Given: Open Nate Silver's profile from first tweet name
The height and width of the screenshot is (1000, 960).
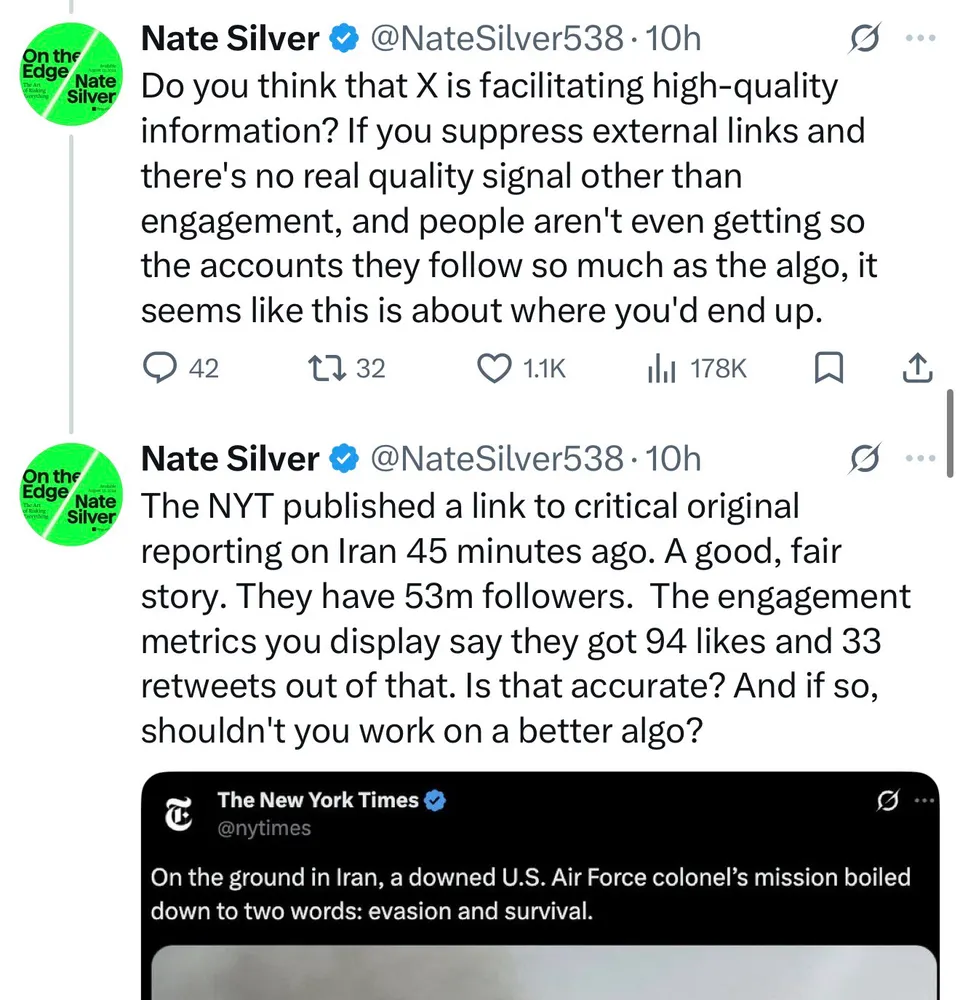Looking at the screenshot, I should click(230, 39).
